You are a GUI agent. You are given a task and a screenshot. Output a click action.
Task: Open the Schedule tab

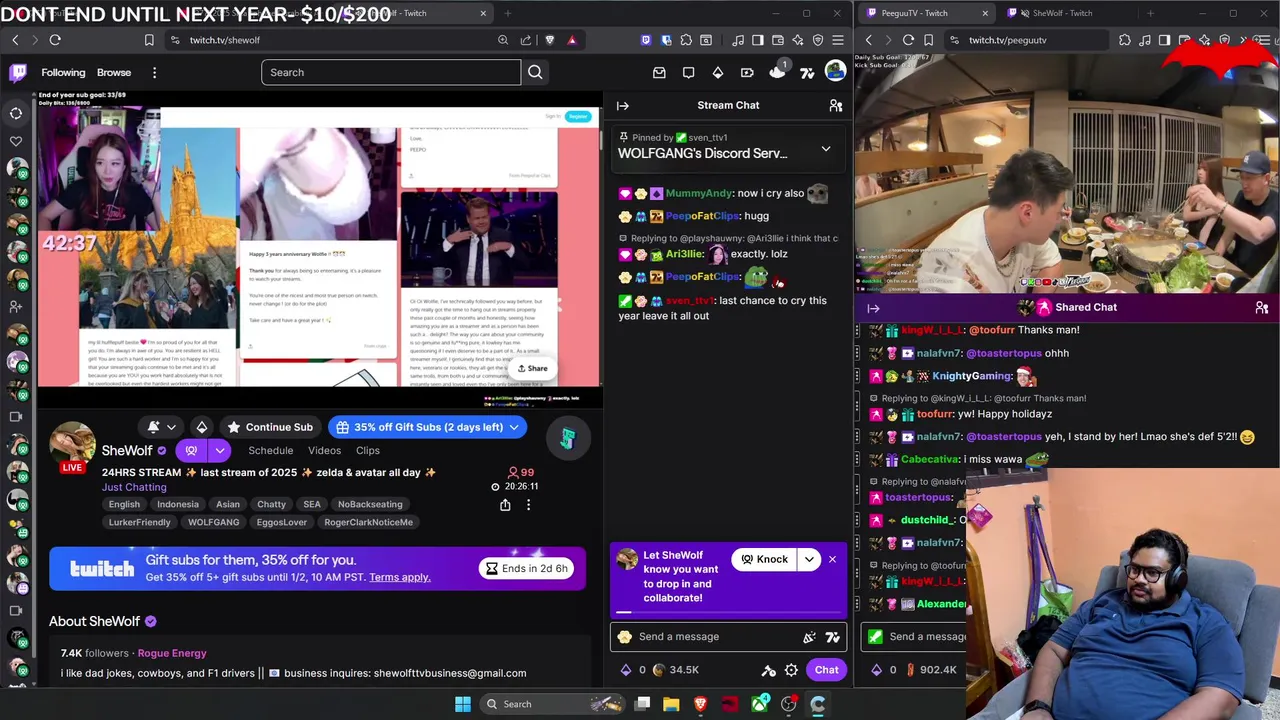coord(270,451)
